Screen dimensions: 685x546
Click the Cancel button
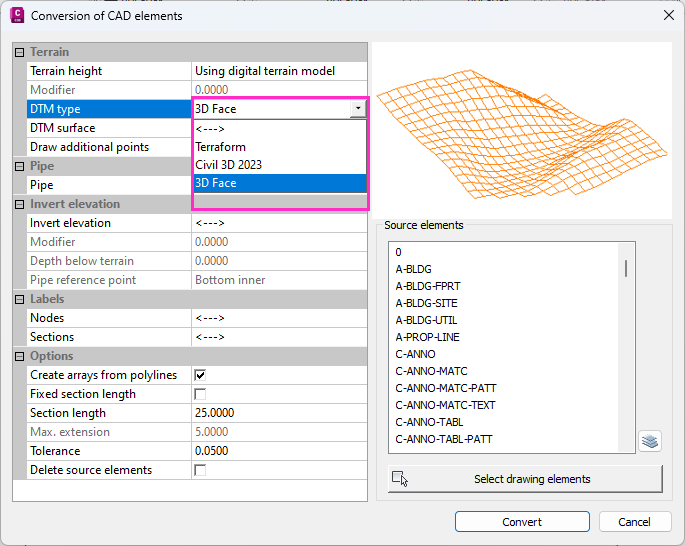point(634,522)
